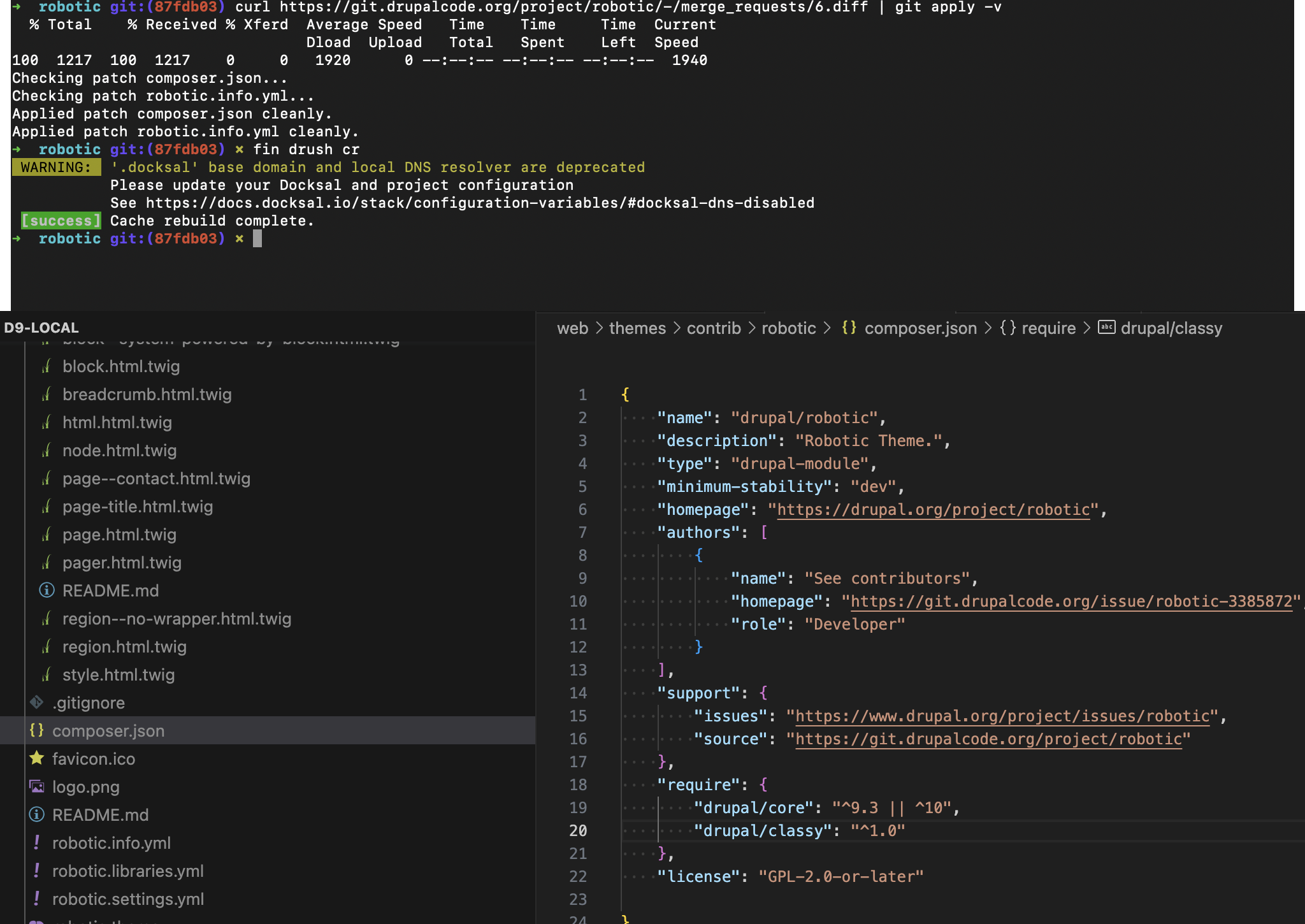Viewport: 1305px width, 924px height.
Task: Follow the drupal.org/project/robotic homepage link
Action: click(x=934, y=510)
